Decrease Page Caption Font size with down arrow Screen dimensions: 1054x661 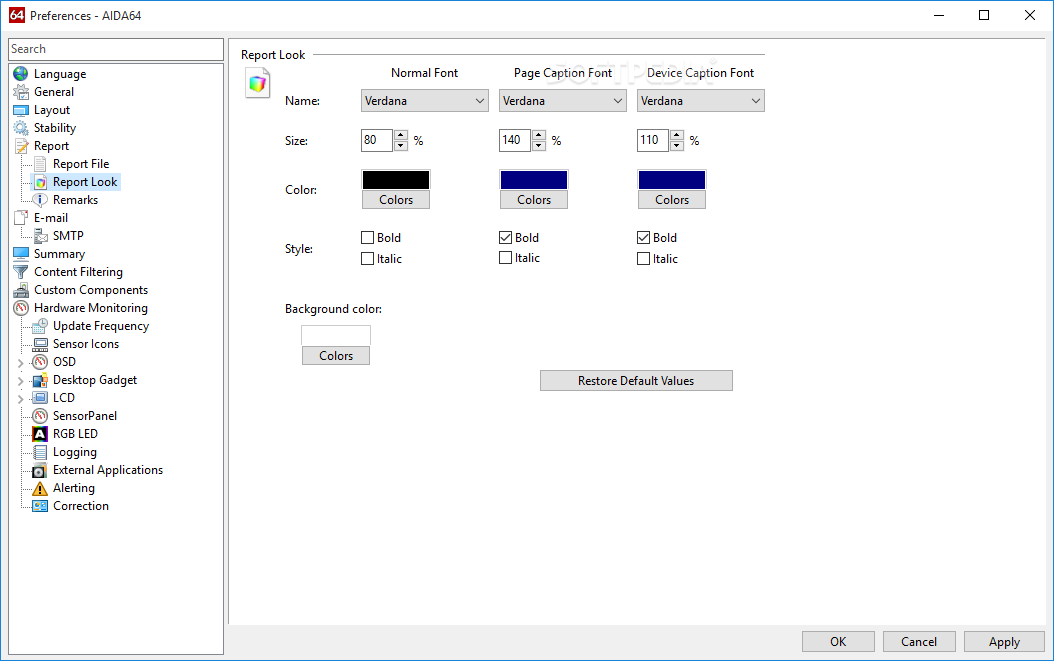coord(539,145)
